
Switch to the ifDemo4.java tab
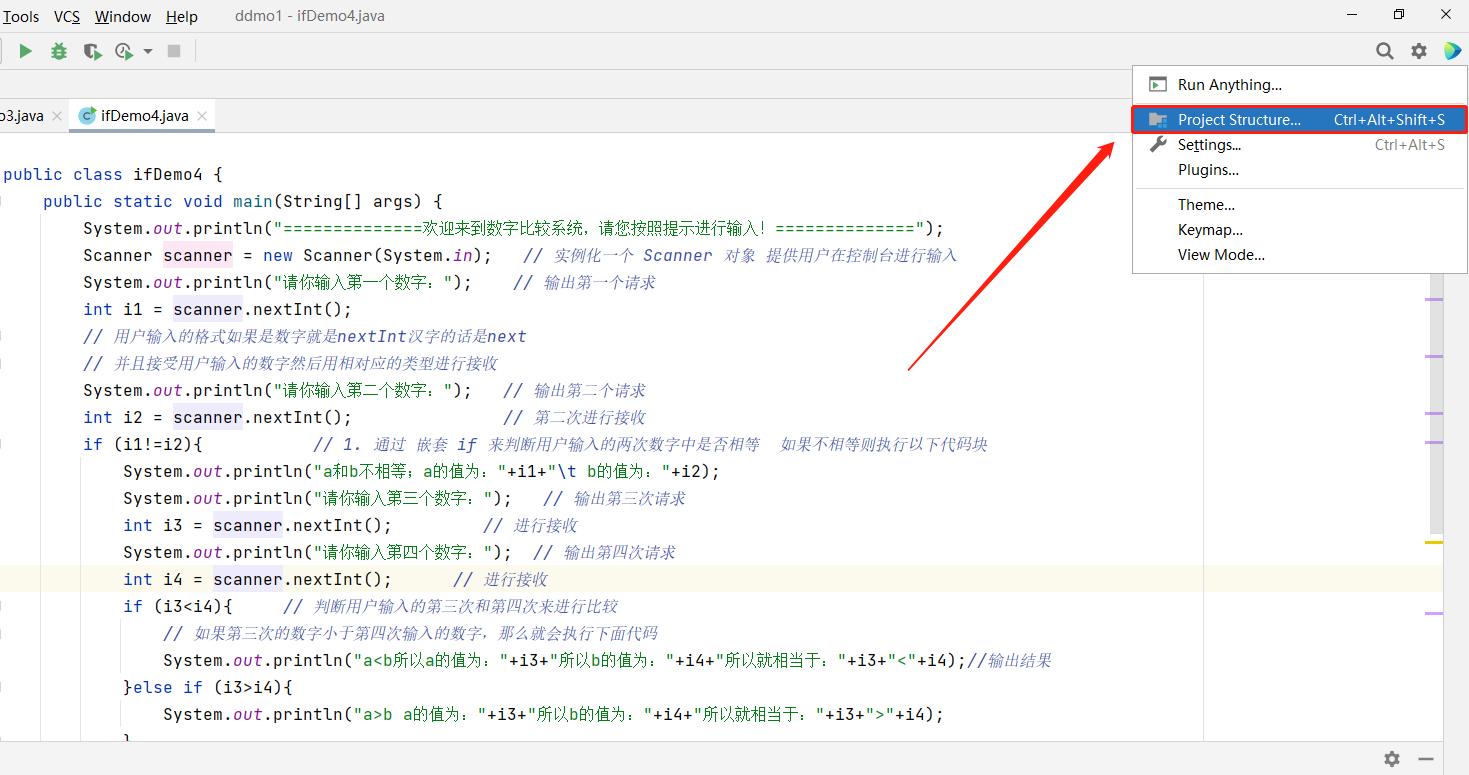[144, 116]
